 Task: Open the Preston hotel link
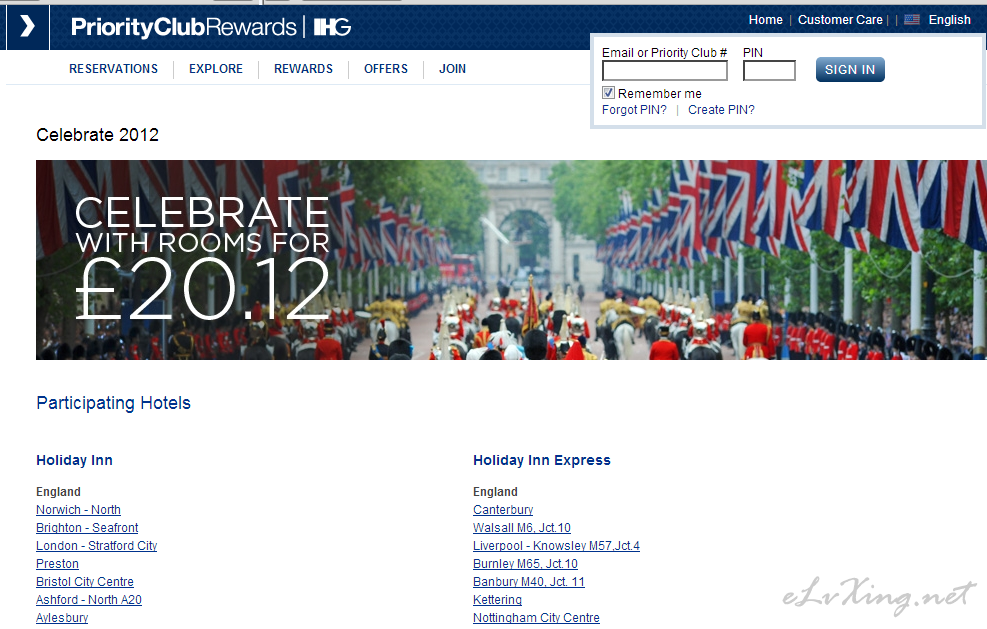57,564
